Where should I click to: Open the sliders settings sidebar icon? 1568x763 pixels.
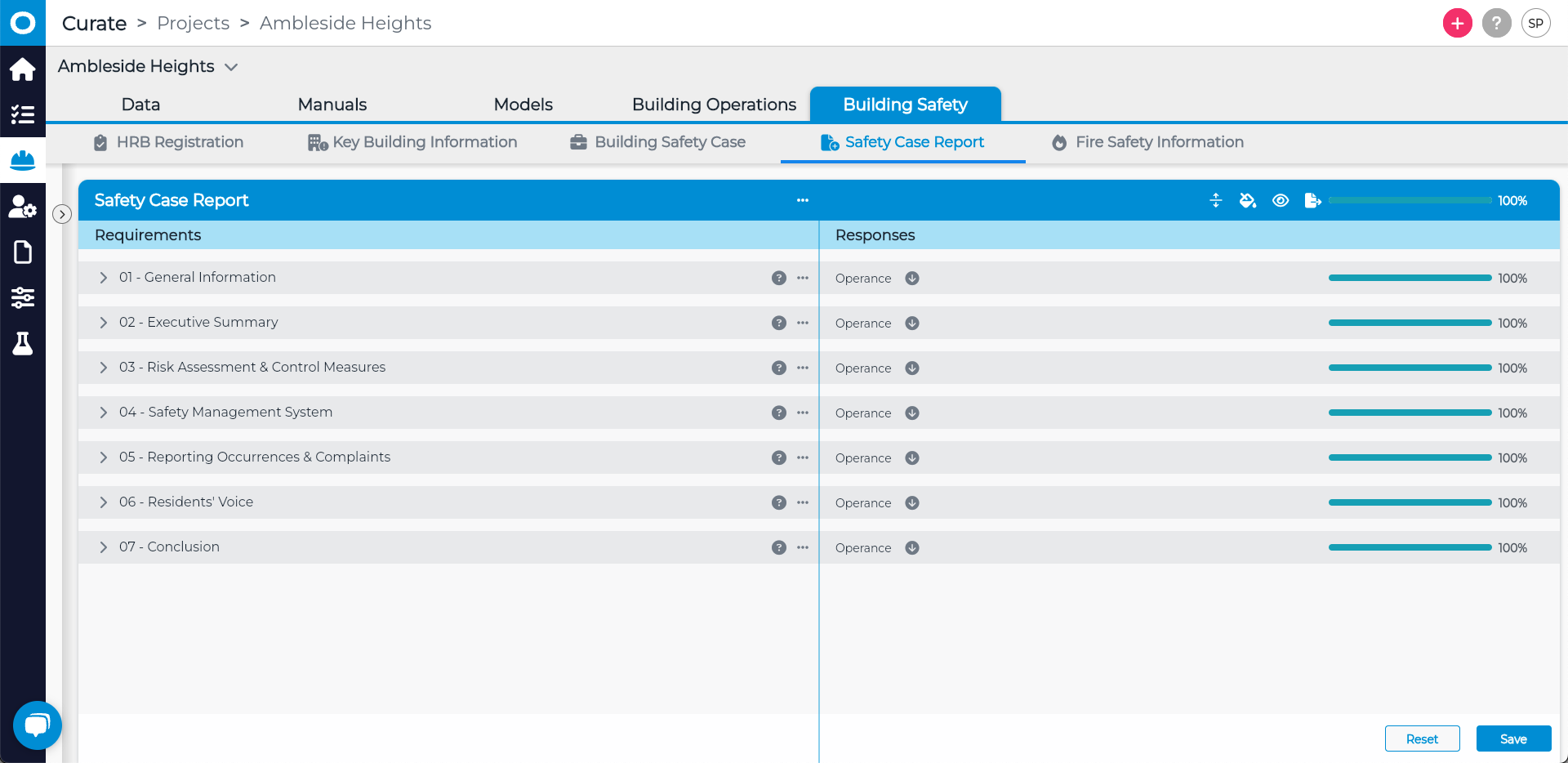23,297
